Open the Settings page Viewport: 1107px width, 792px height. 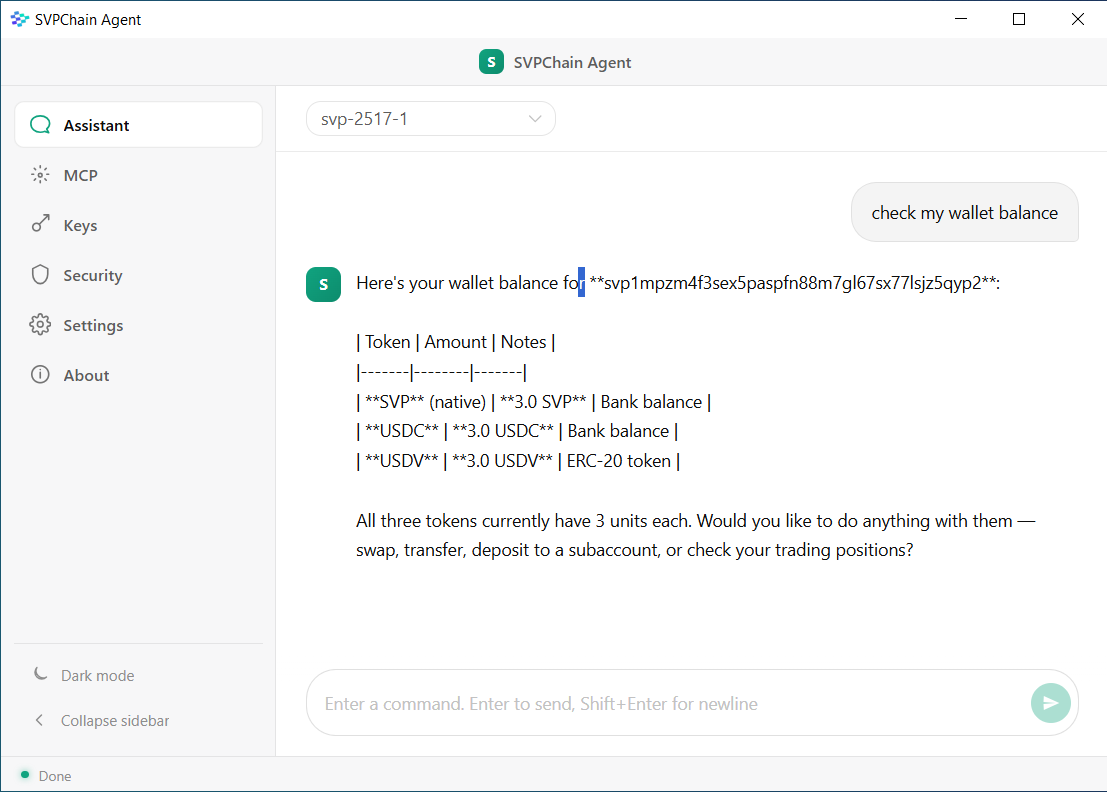click(x=138, y=325)
